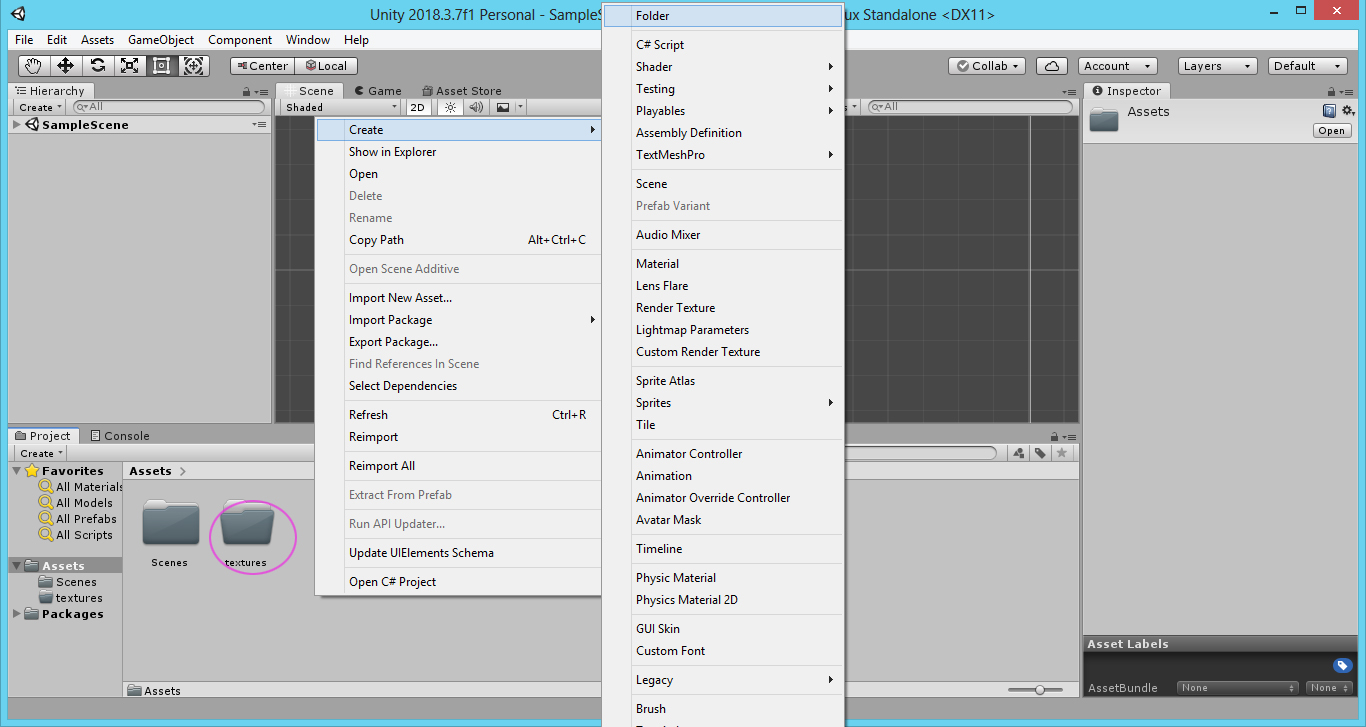
Task: Select the Scale tool
Action: (x=130, y=66)
